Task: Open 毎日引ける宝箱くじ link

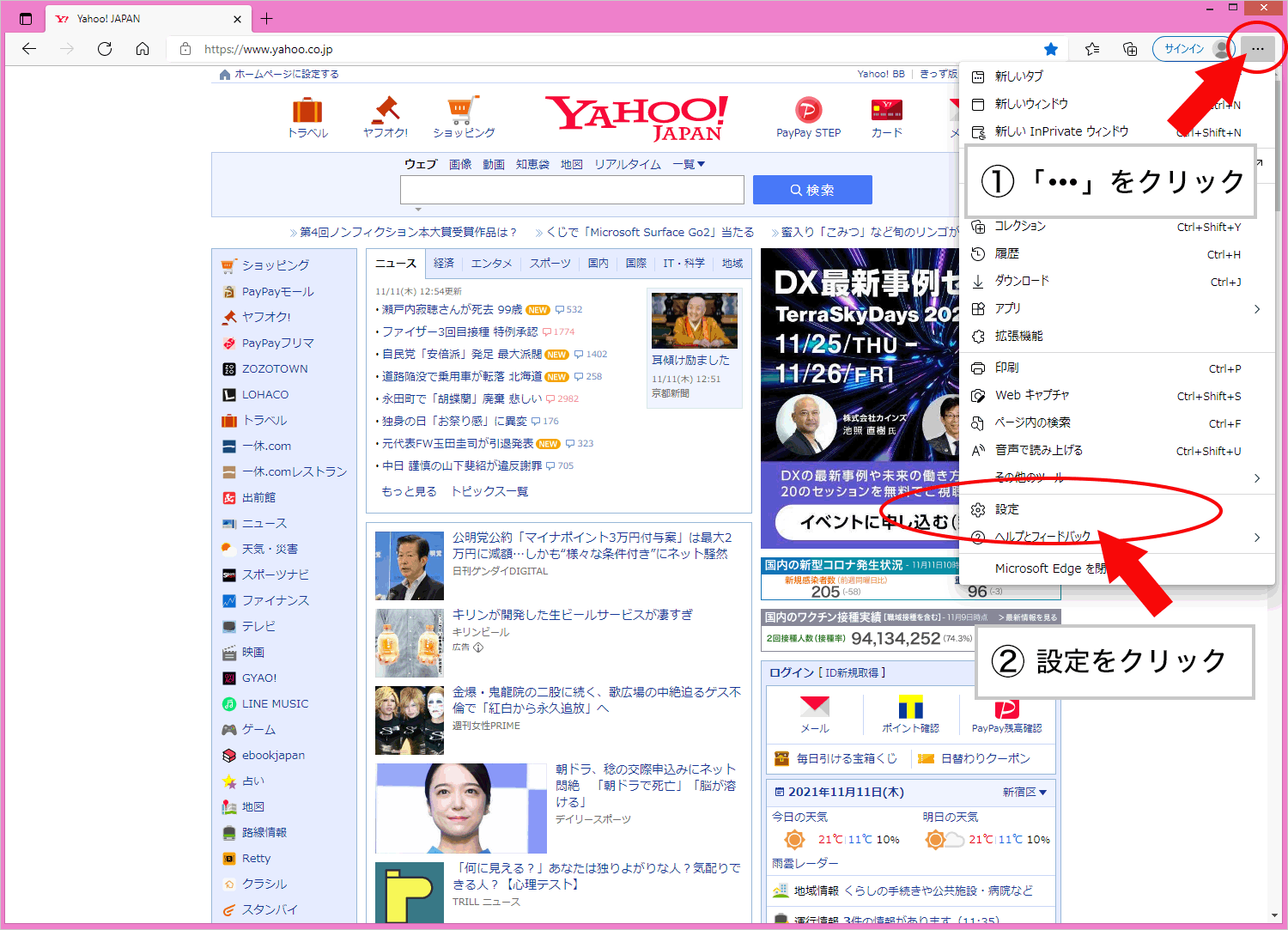Action: (x=846, y=759)
